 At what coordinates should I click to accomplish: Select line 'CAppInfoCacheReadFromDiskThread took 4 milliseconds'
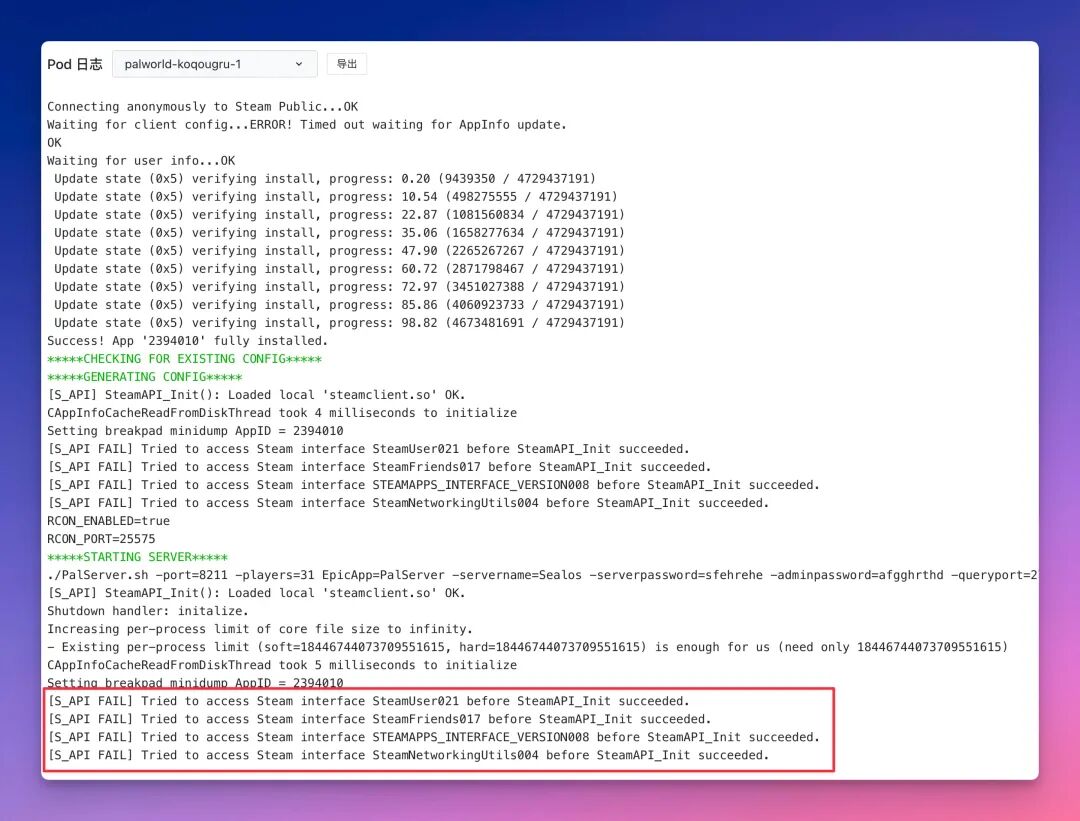click(x=282, y=413)
